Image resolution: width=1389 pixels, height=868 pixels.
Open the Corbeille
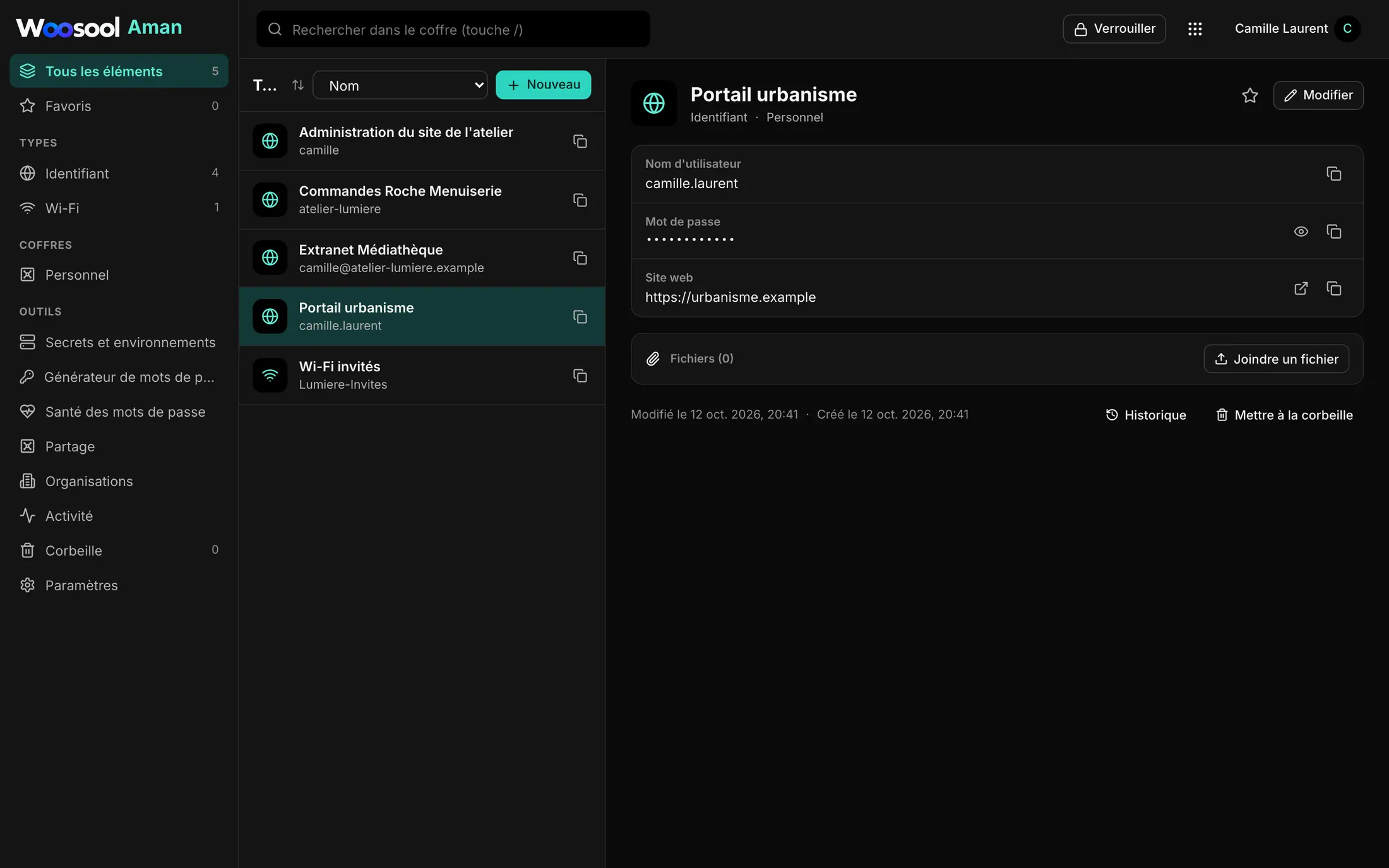tap(119, 550)
